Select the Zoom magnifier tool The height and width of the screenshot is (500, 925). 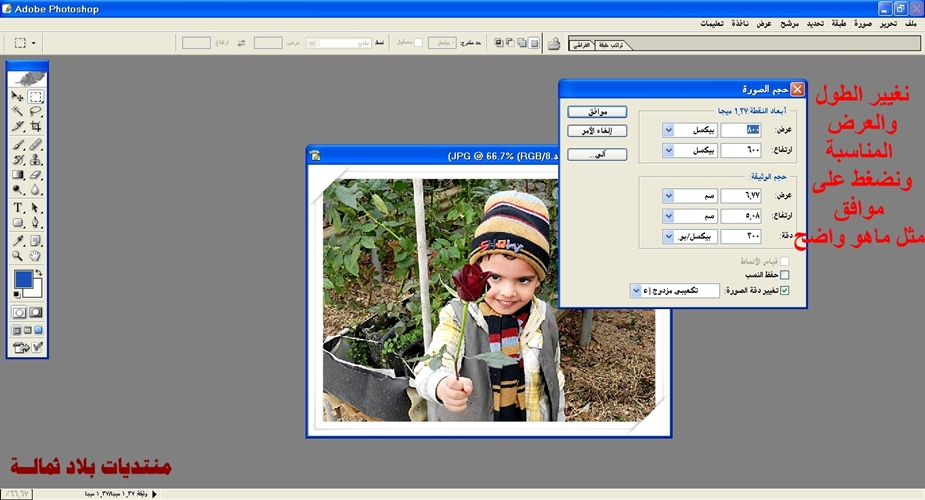click(18, 255)
